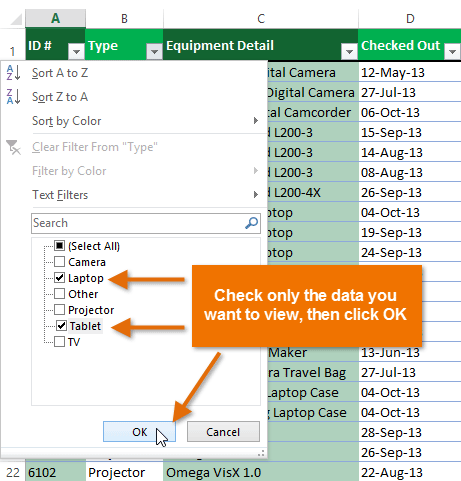Uncheck the Laptop checkbox
The width and height of the screenshot is (461, 481).
click(x=59, y=277)
